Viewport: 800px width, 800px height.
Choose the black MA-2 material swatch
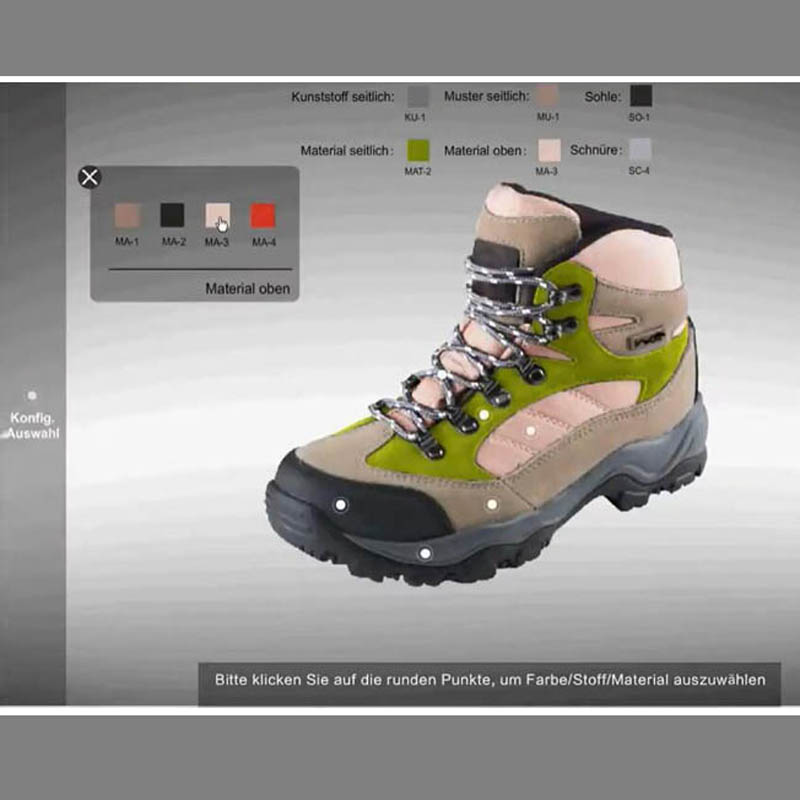coord(172,216)
